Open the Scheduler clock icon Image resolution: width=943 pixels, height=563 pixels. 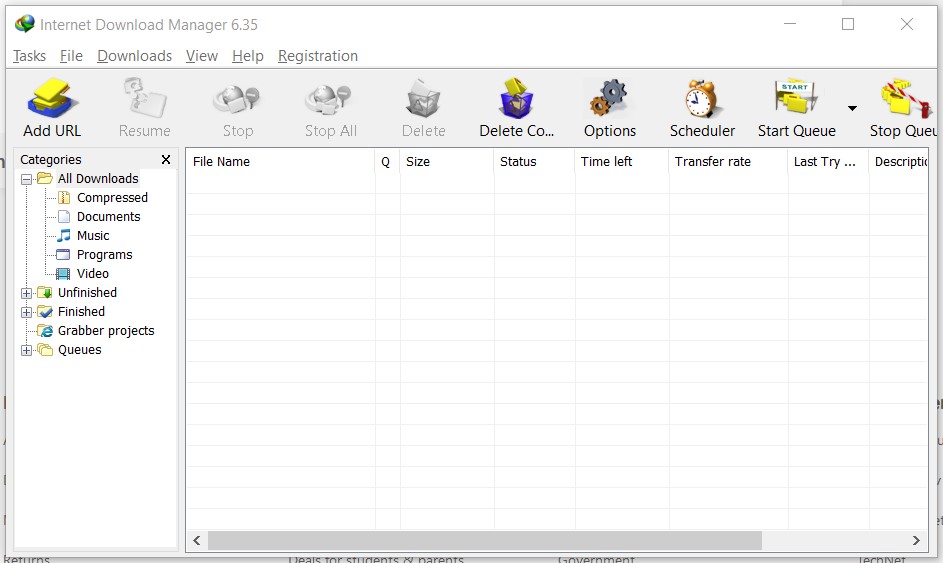702,99
